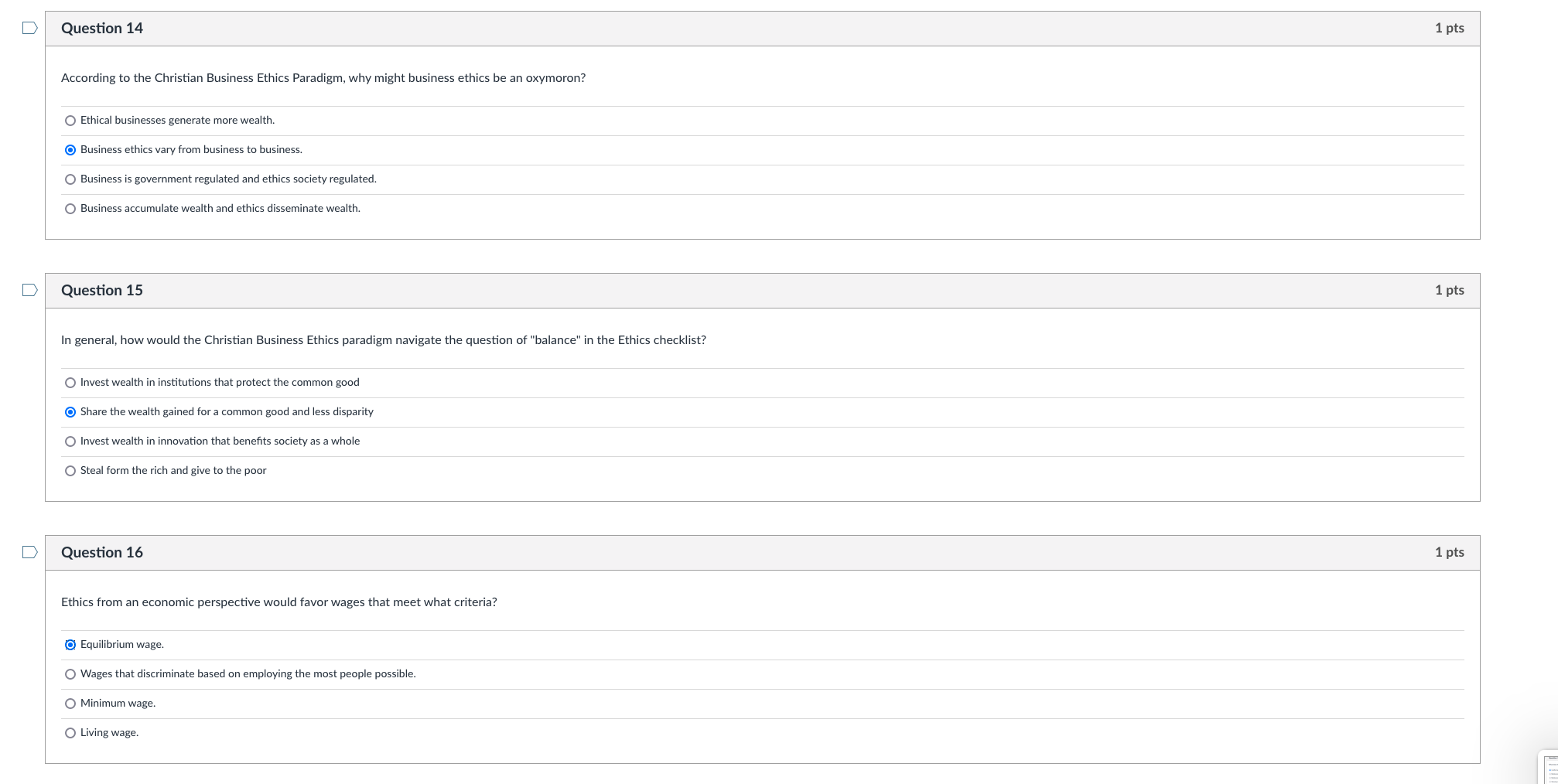Select the 'Living wage' radio button
Screen dimensions: 1558x784
[x=70, y=733]
